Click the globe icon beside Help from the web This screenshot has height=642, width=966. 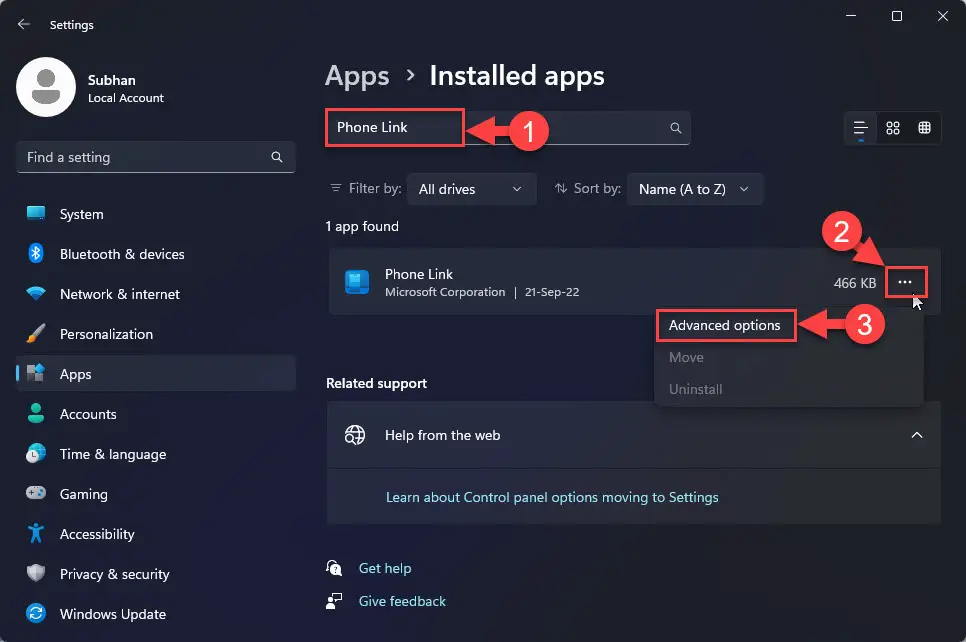pyautogui.click(x=355, y=435)
